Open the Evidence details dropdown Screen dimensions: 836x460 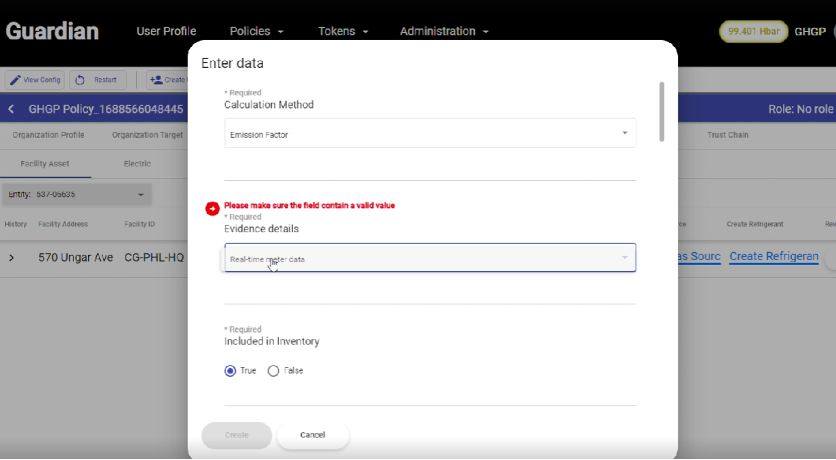click(429, 258)
